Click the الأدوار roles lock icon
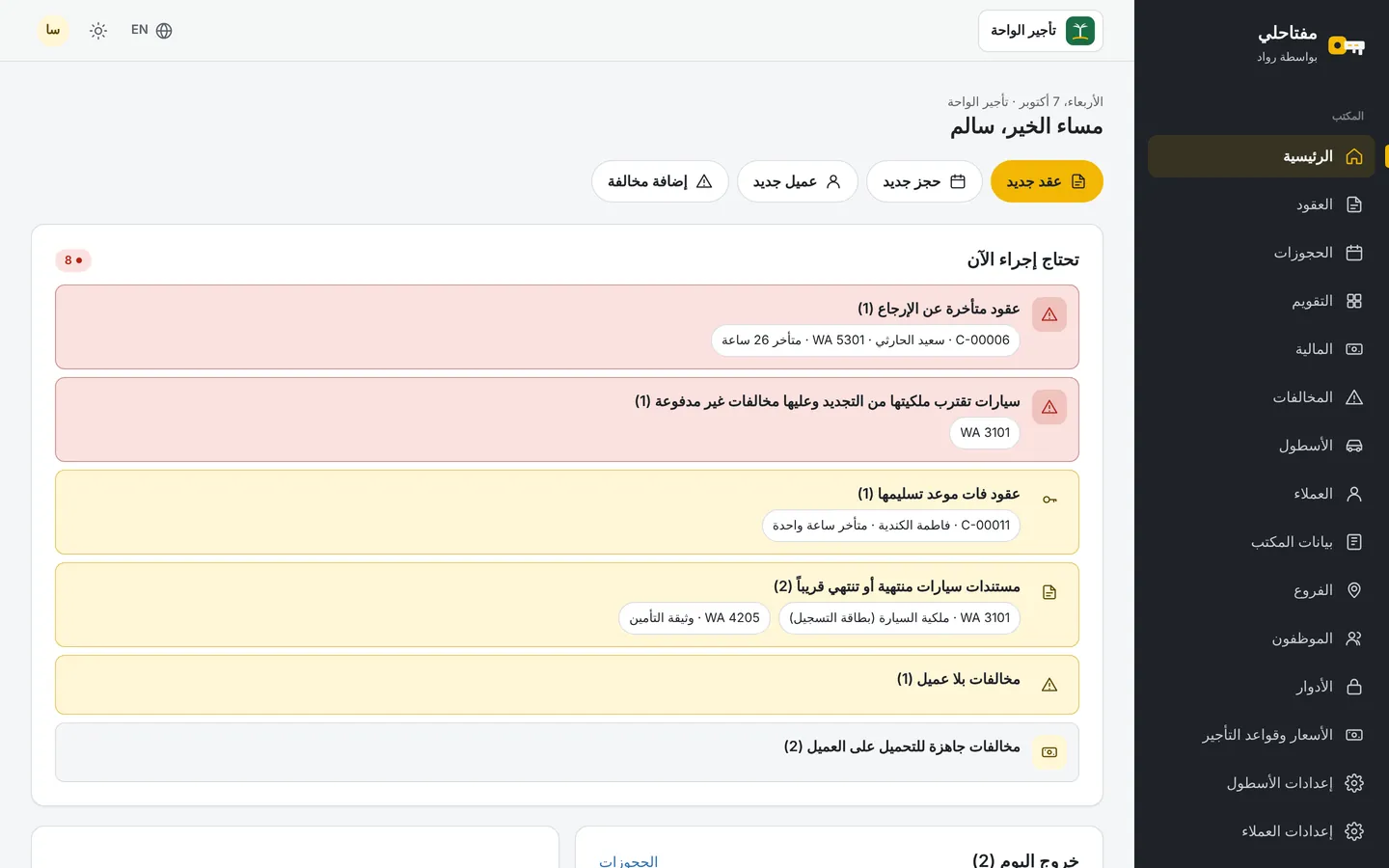1389x868 pixels. point(1354,687)
